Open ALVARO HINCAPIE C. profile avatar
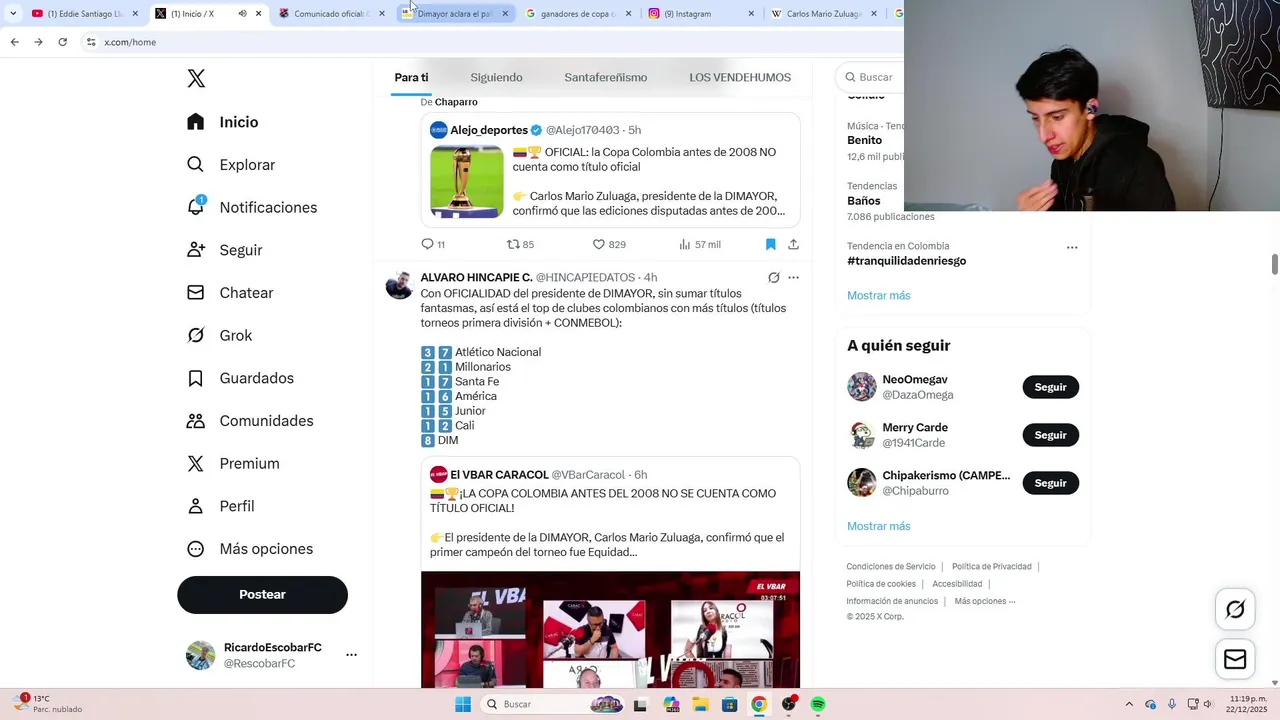 point(399,285)
